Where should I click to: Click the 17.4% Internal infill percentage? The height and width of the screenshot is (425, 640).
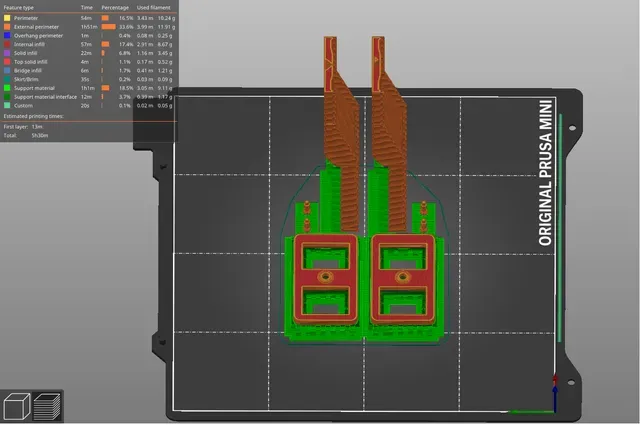[126, 44]
